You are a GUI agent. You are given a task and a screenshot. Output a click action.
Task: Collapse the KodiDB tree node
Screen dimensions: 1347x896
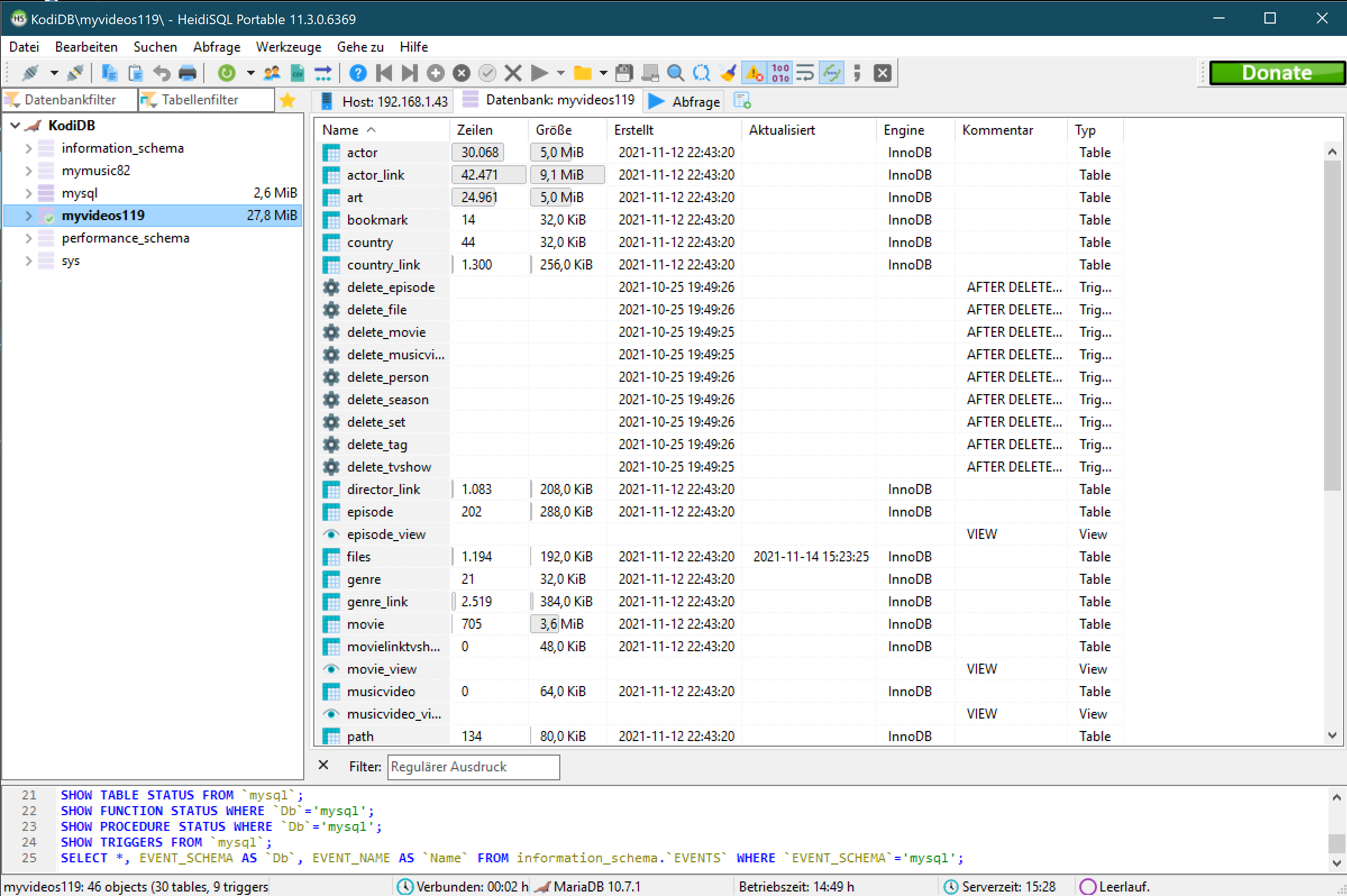tap(15, 125)
